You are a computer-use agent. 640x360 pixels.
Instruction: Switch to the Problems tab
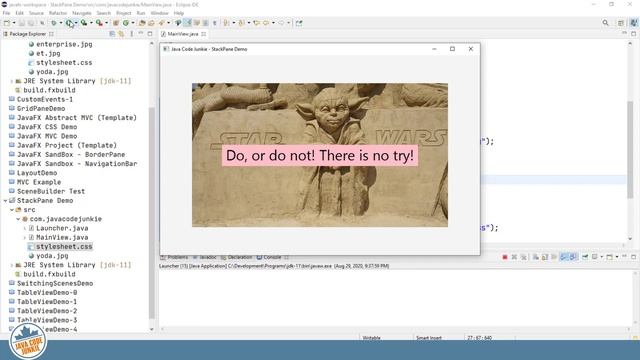pos(174,257)
